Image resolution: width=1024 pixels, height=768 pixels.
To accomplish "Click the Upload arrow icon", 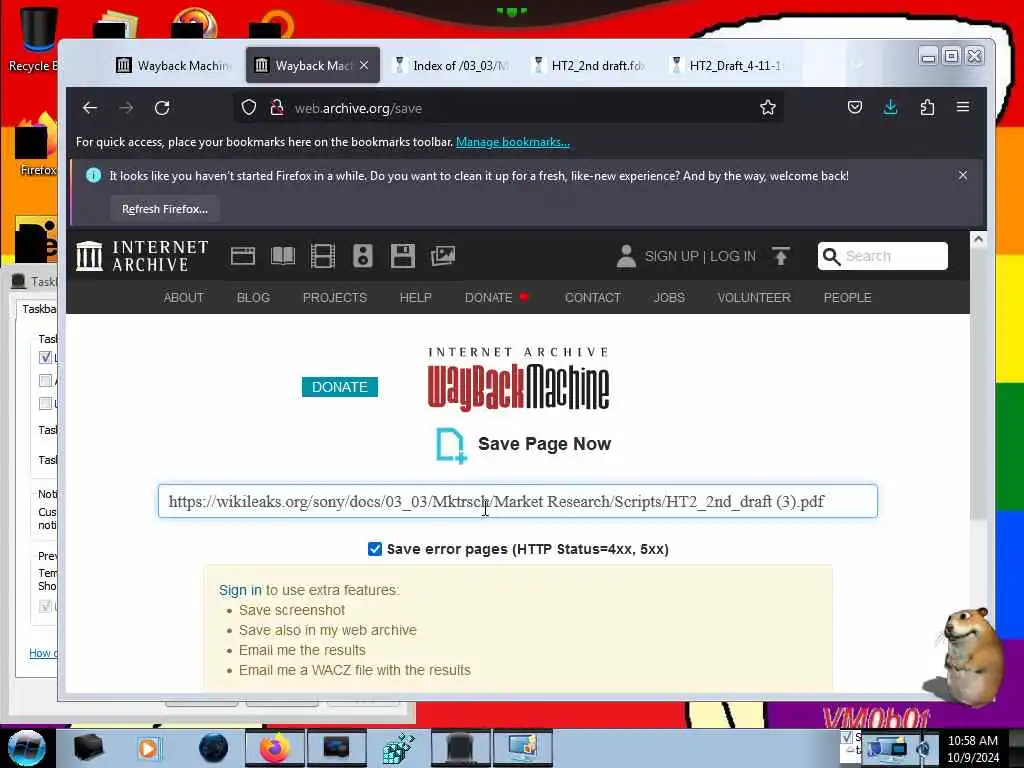I will [x=780, y=256].
